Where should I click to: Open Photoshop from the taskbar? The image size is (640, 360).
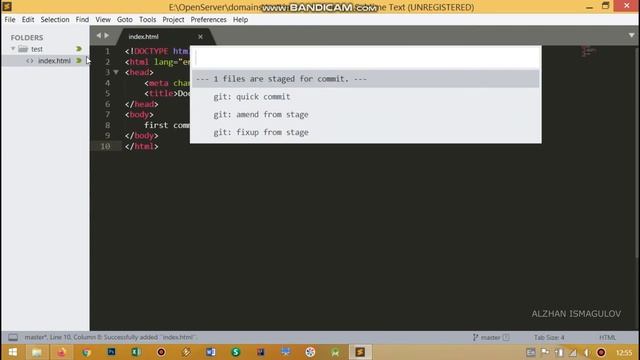(x=111, y=352)
